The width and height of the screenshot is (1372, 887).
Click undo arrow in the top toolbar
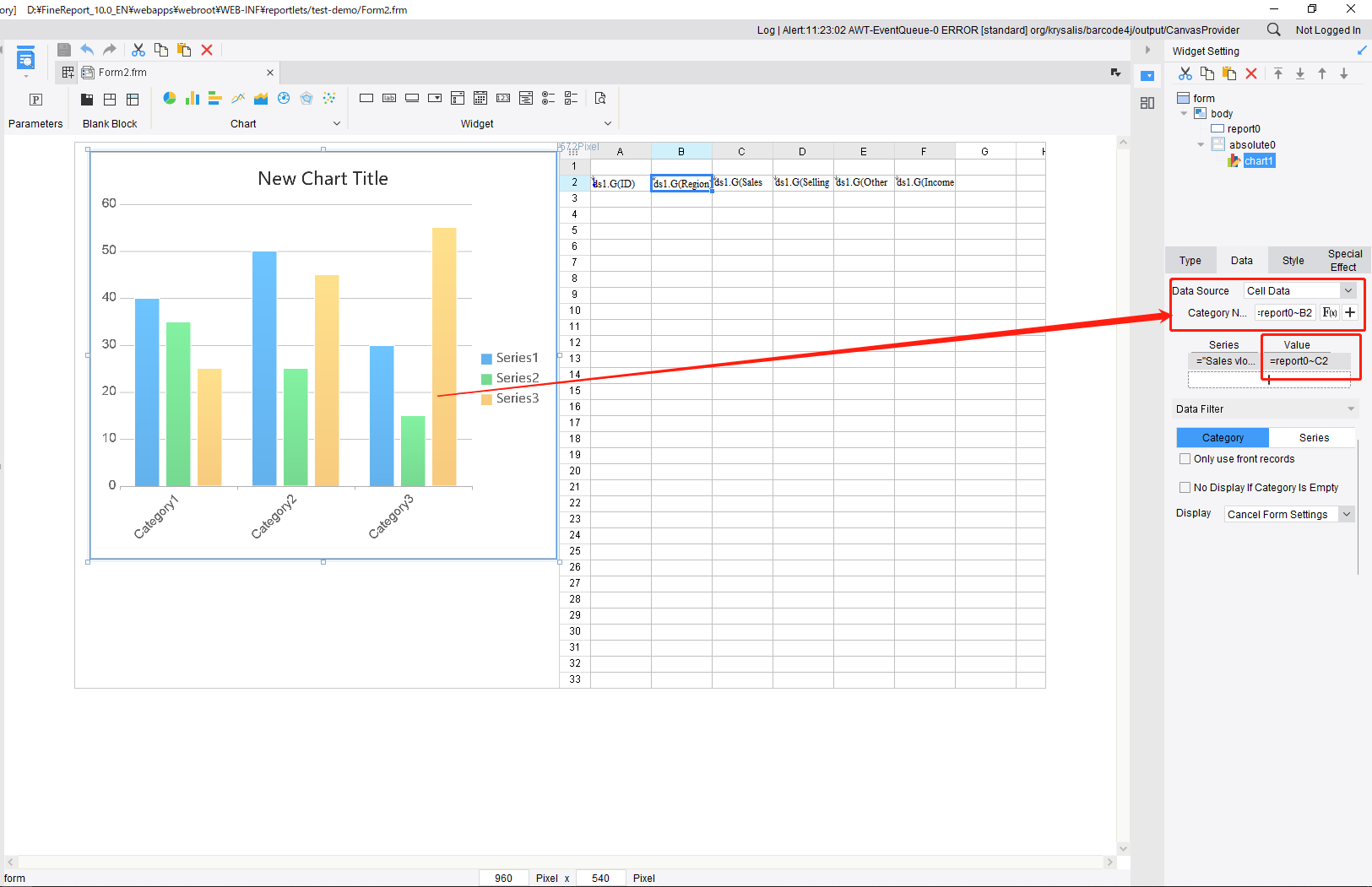[x=87, y=50]
